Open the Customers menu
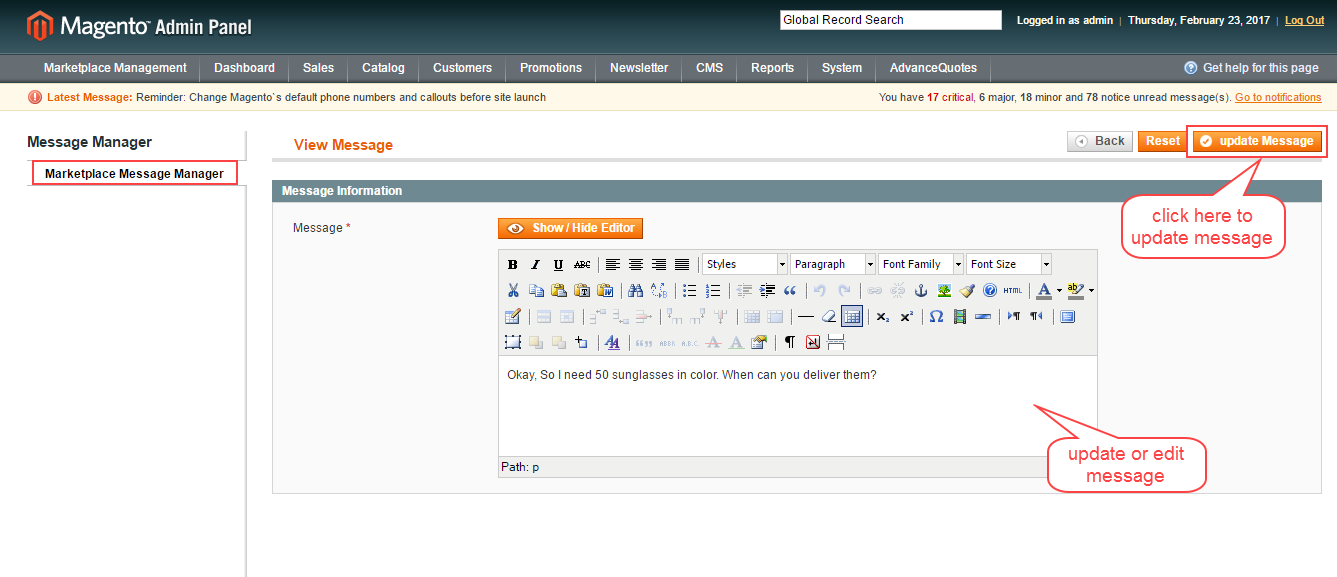Image resolution: width=1337 pixels, height=577 pixels. [x=462, y=68]
